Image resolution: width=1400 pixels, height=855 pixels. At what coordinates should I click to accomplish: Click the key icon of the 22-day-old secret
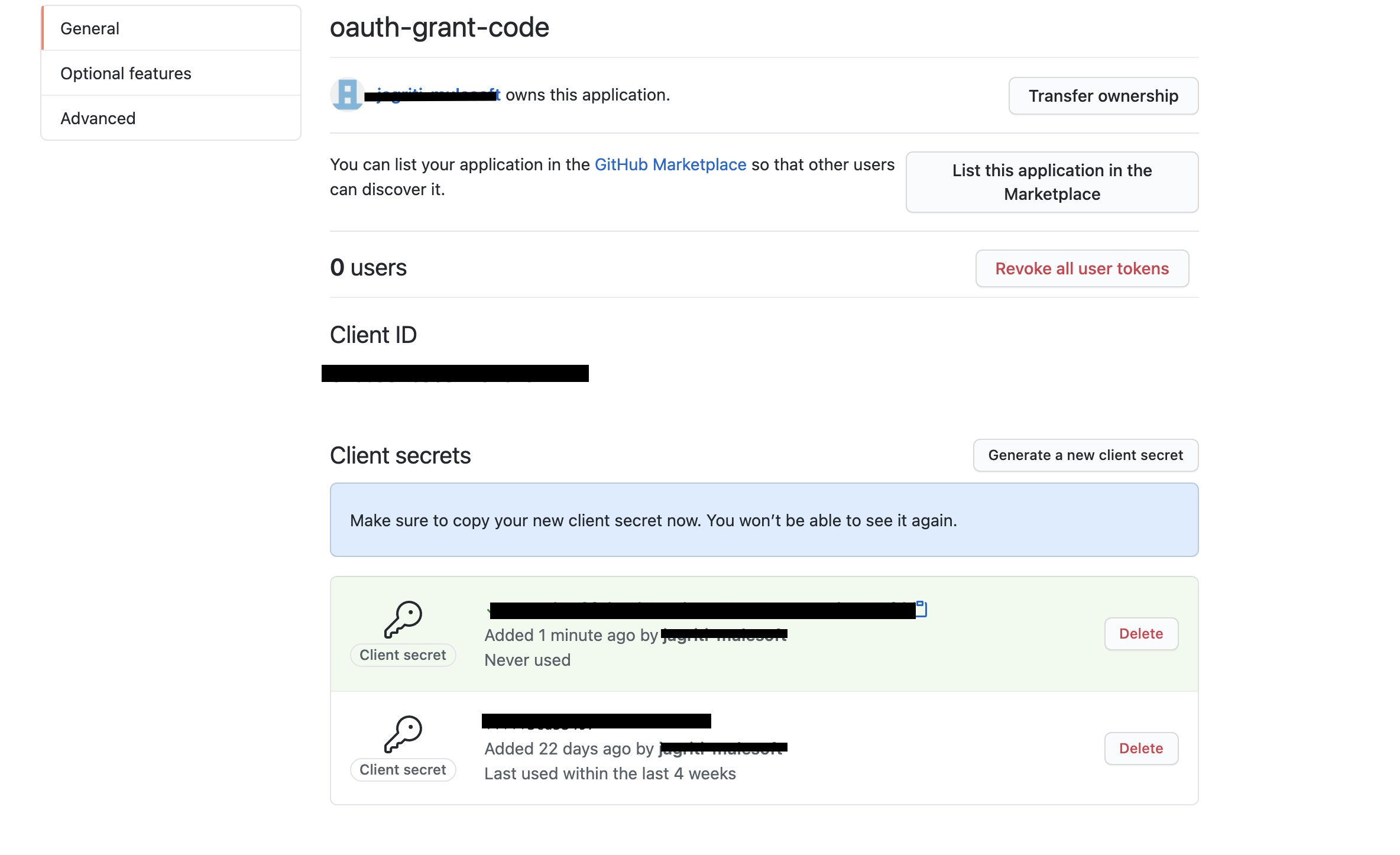[403, 734]
